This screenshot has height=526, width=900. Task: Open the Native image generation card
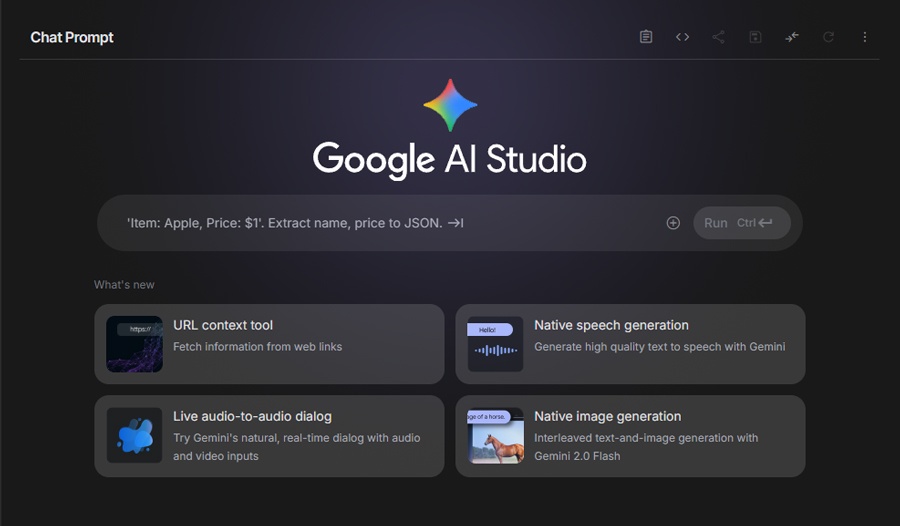tap(630, 436)
